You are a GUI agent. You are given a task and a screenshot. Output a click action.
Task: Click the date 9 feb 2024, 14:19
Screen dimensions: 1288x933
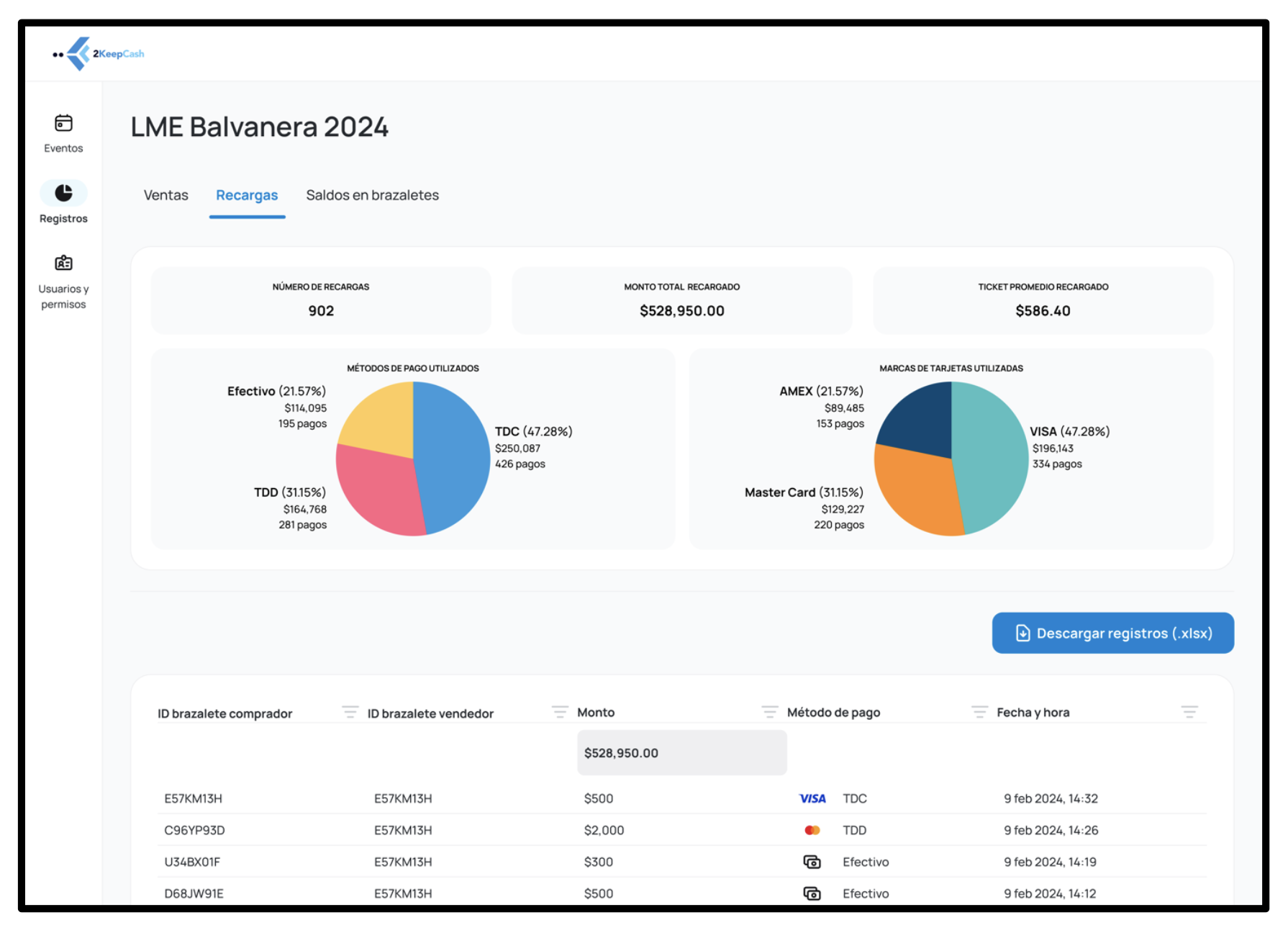tap(1051, 862)
